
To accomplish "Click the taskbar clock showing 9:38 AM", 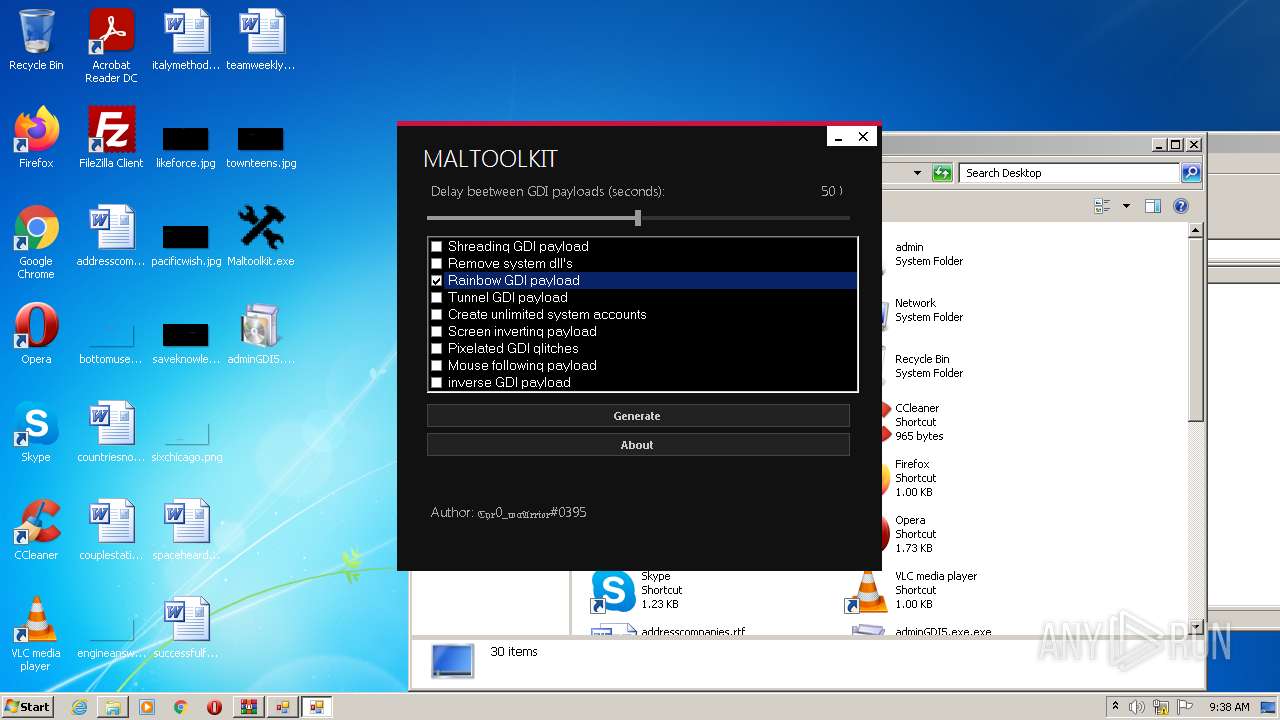I will (1229, 707).
